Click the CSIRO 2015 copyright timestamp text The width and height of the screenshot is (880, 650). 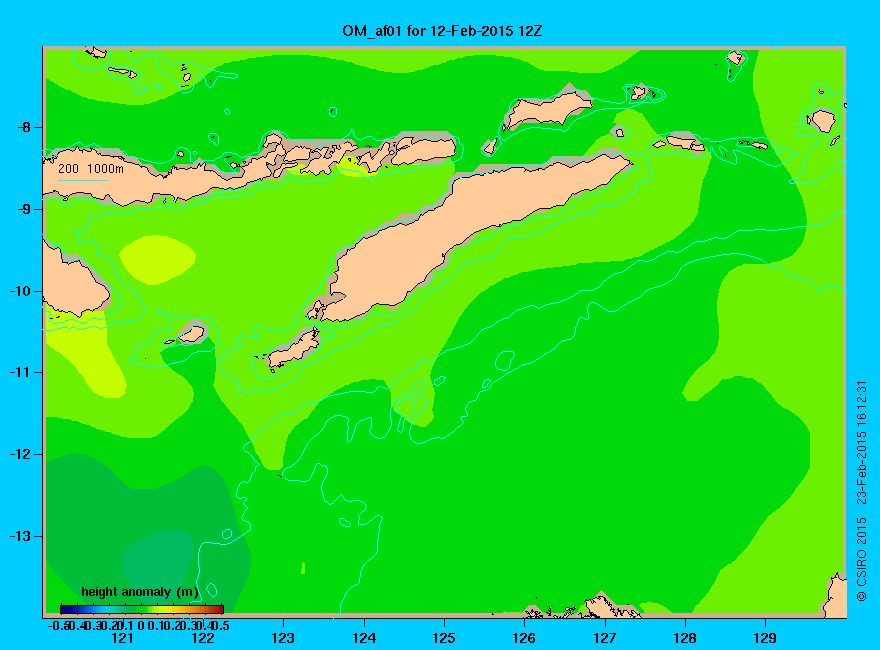click(x=862, y=491)
